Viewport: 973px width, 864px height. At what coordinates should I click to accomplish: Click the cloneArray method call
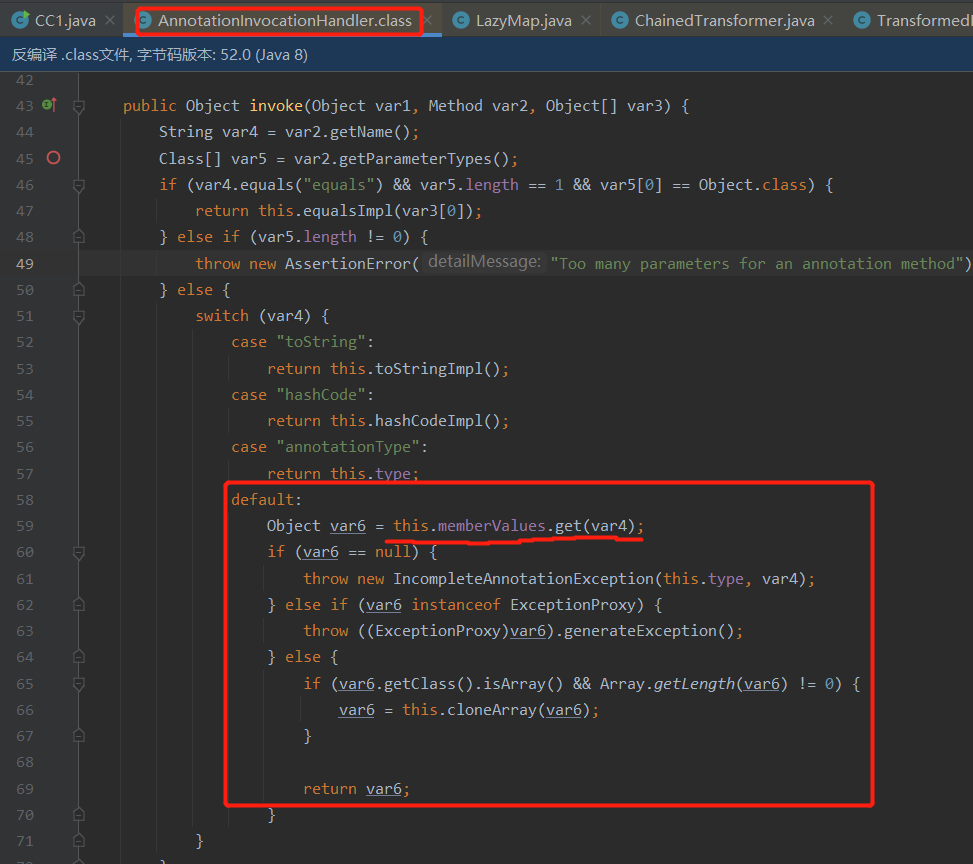[x=491, y=709]
